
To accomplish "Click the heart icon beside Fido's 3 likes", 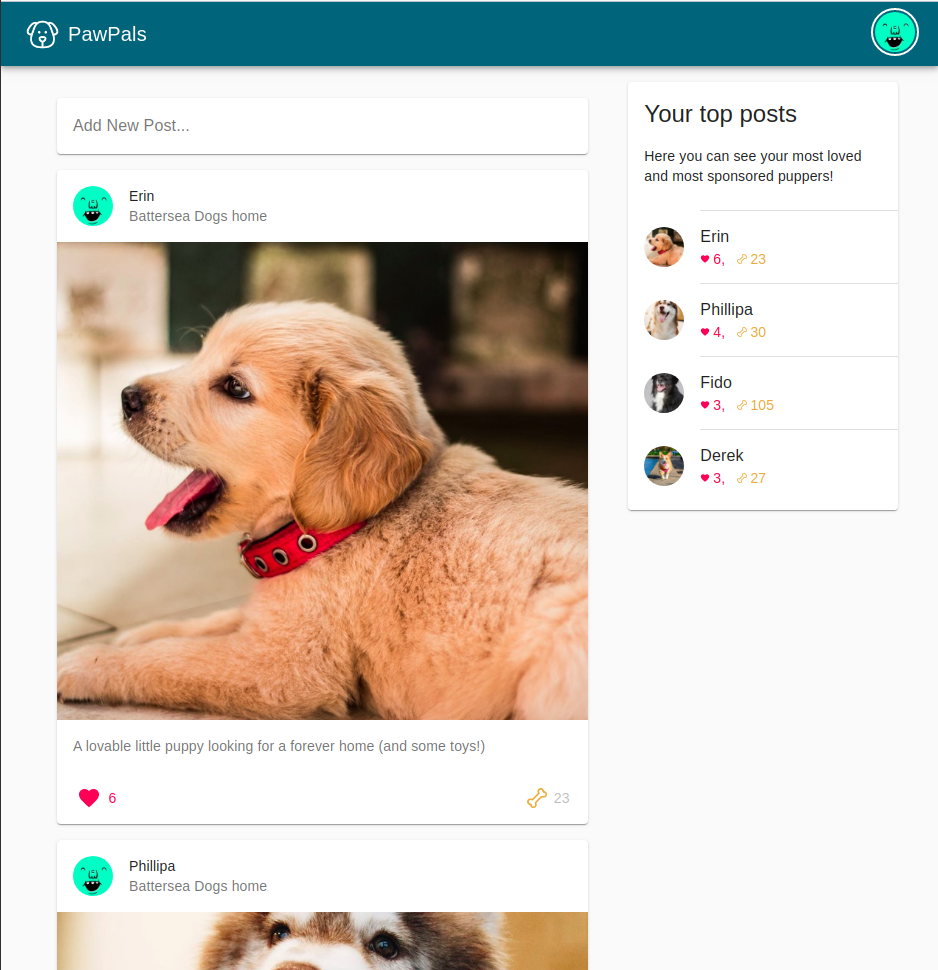I will (705, 405).
